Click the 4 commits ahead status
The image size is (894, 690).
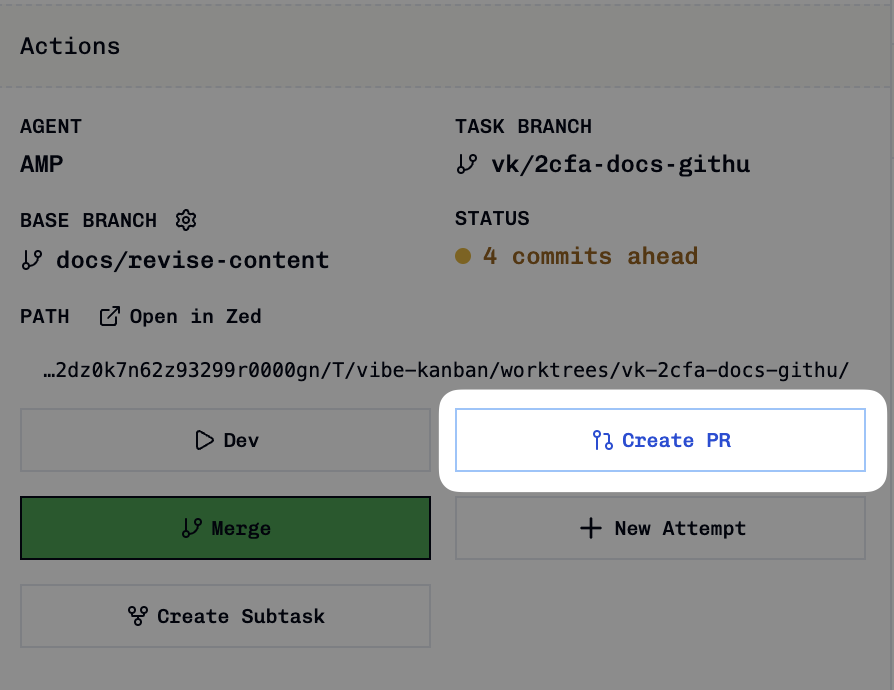pos(590,256)
